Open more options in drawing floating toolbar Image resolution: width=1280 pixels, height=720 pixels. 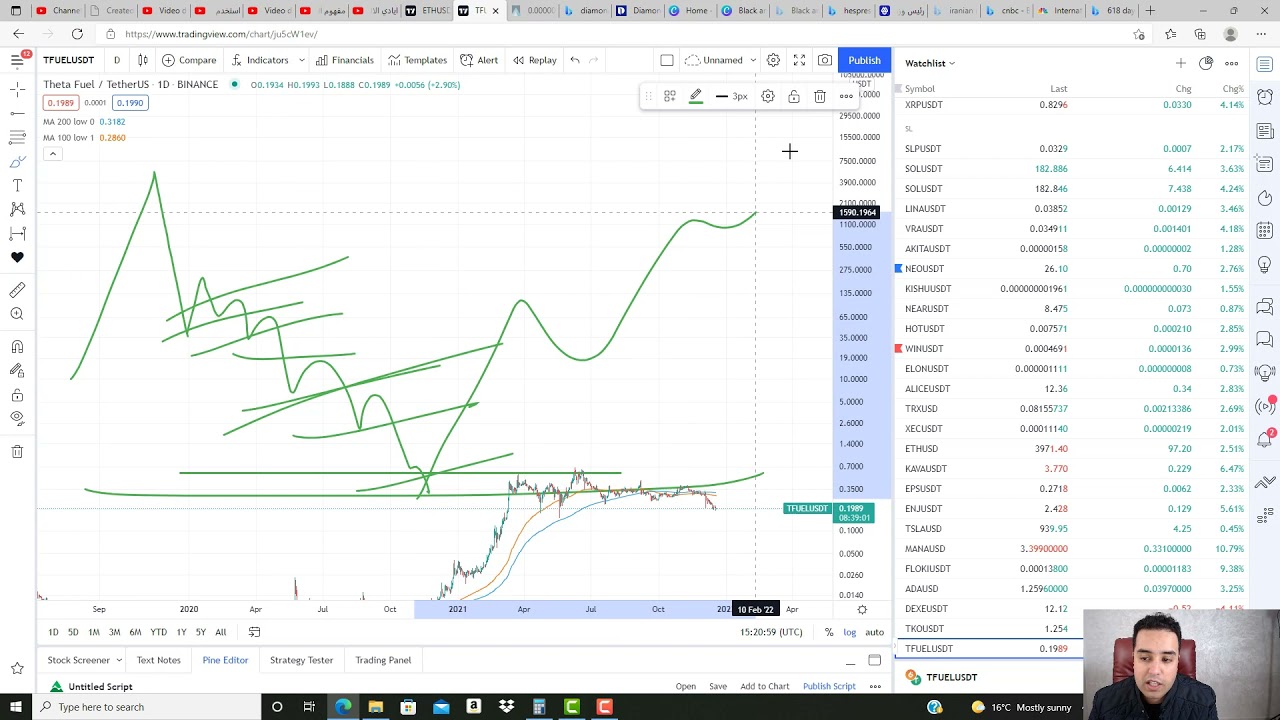[846, 96]
